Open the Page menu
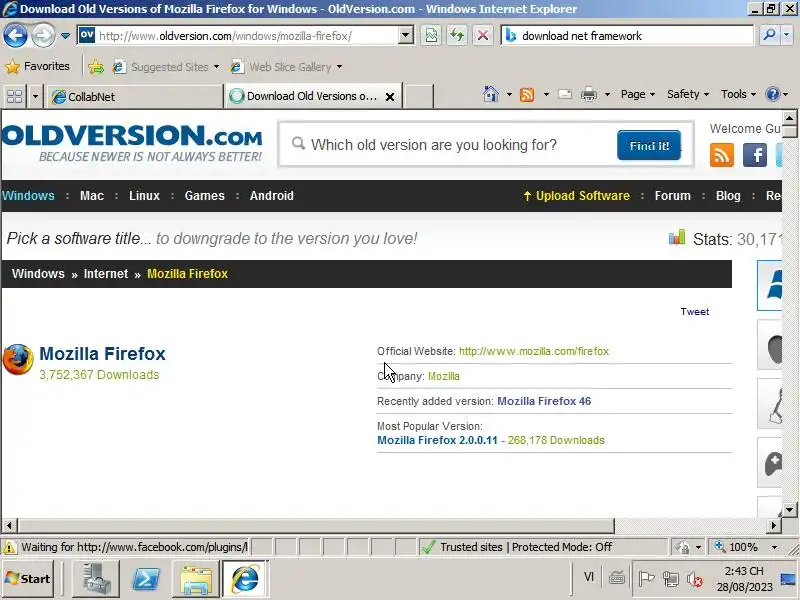800x600 pixels. 638,94
